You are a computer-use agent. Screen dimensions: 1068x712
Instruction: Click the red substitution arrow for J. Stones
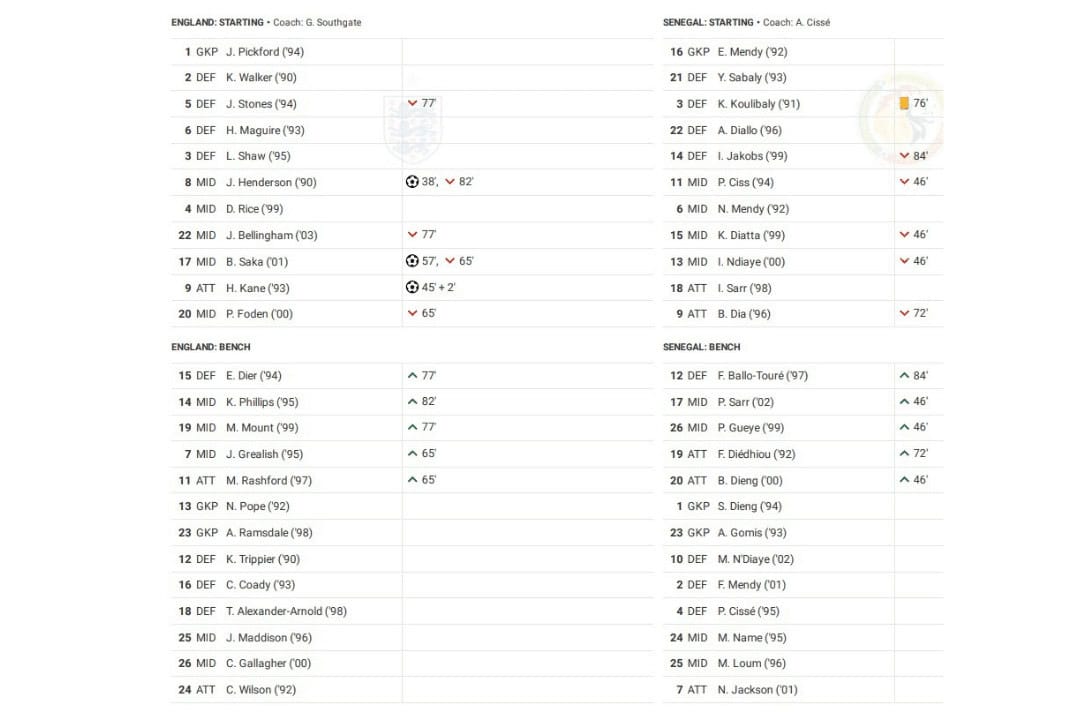coord(412,103)
